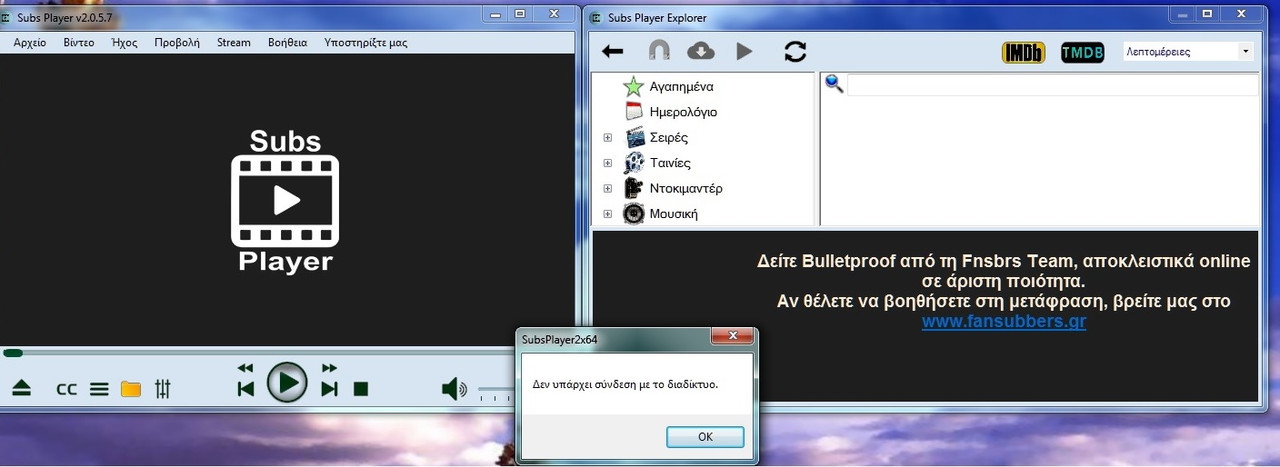The height and width of the screenshot is (467, 1280).
Task: Click the fast-forward double-arrow icon
Action: coord(329,368)
